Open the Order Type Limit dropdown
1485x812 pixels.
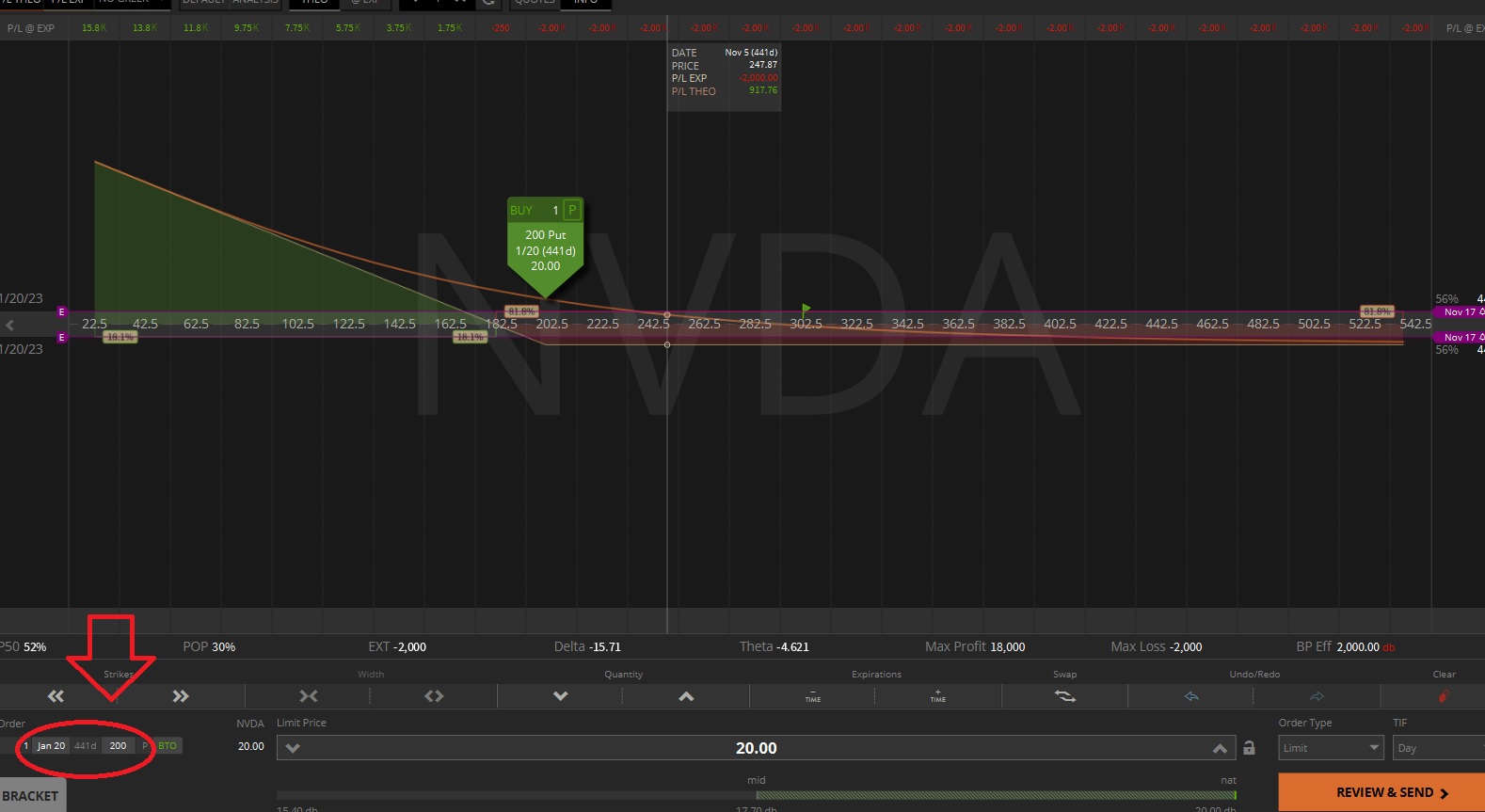[1331, 748]
